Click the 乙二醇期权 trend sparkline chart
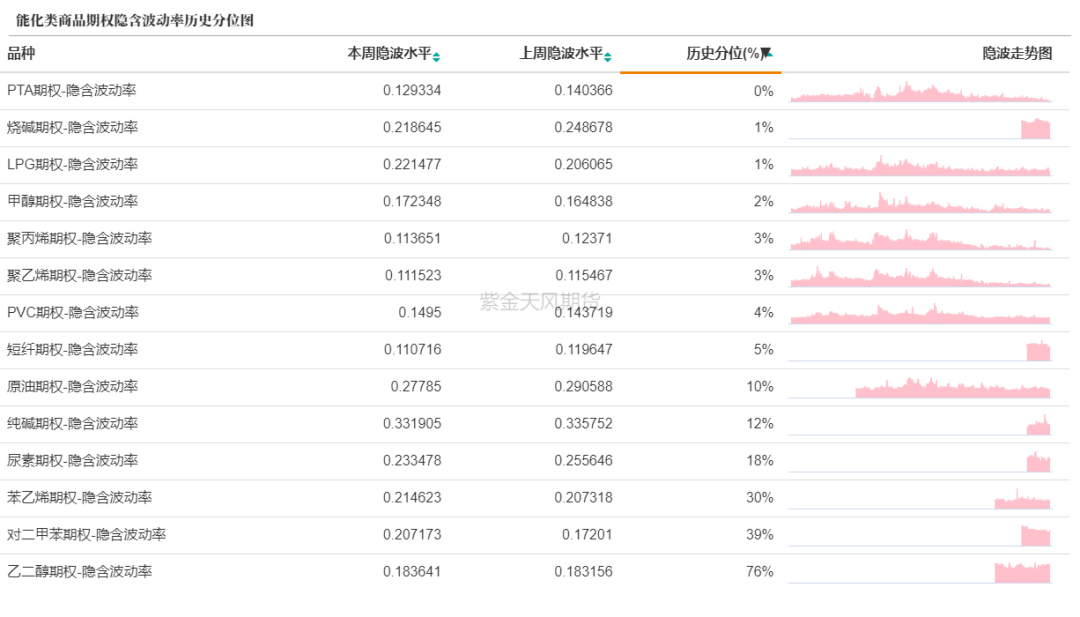Screen dimensions: 1080x617 click(1022, 572)
